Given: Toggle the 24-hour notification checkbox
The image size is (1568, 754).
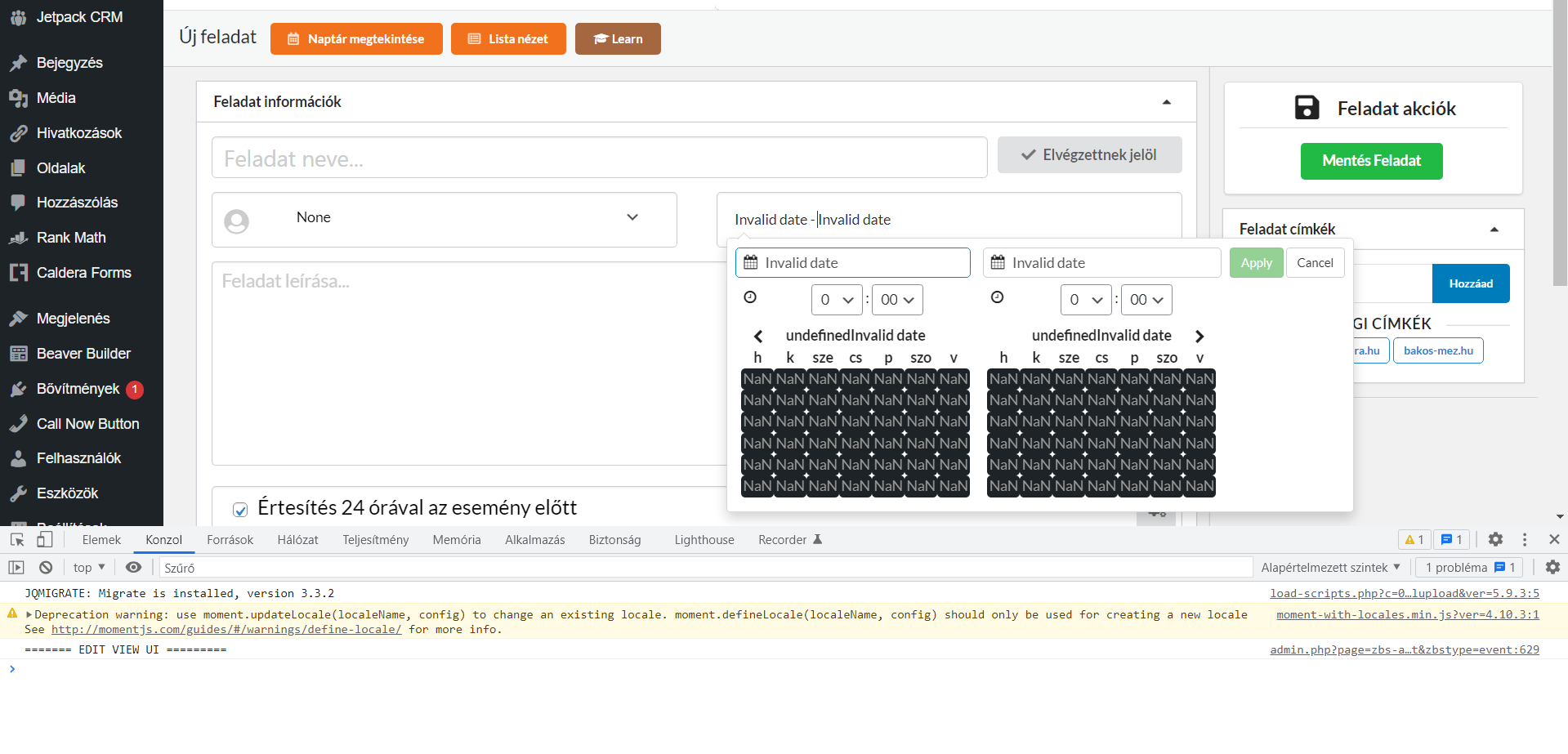Looking at the screenshot, I should (240, 510).
